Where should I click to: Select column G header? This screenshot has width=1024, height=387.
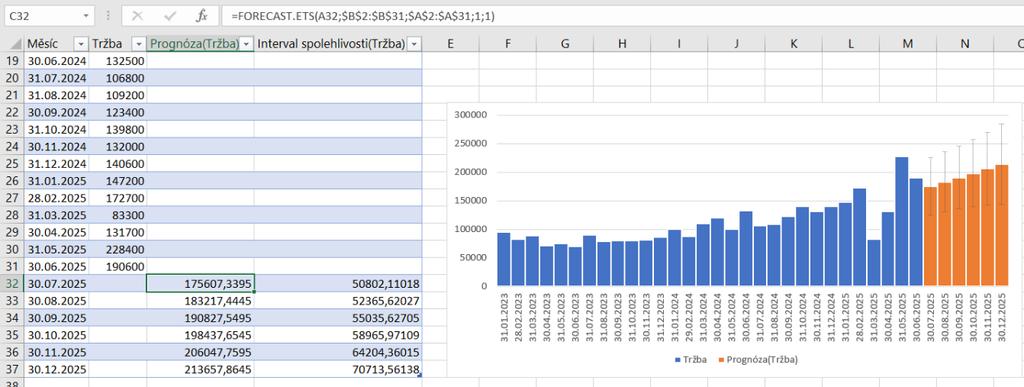point(565,44)
